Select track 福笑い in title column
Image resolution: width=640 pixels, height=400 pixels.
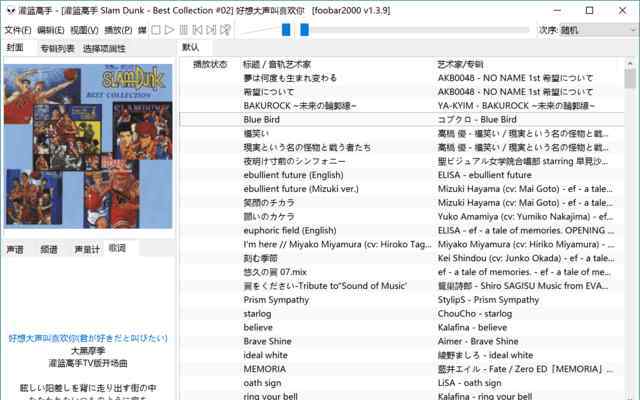(x=256, y=133)
